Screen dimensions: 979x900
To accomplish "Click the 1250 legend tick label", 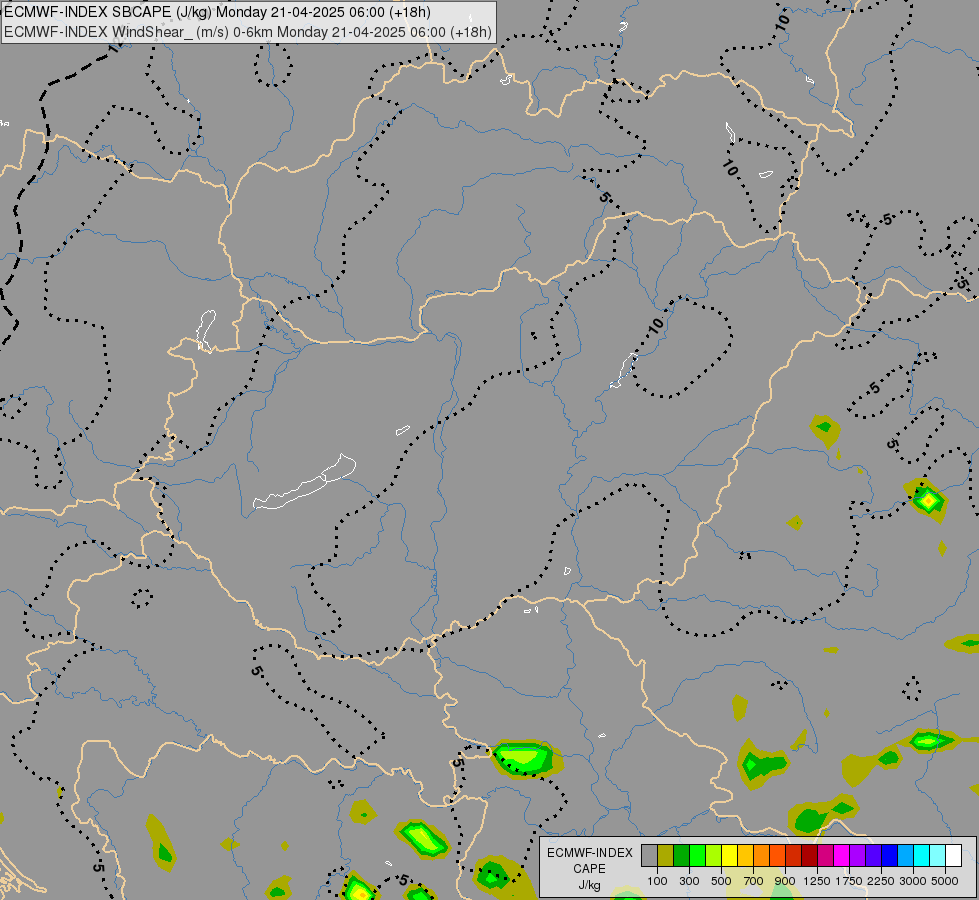I will [817, 881].
